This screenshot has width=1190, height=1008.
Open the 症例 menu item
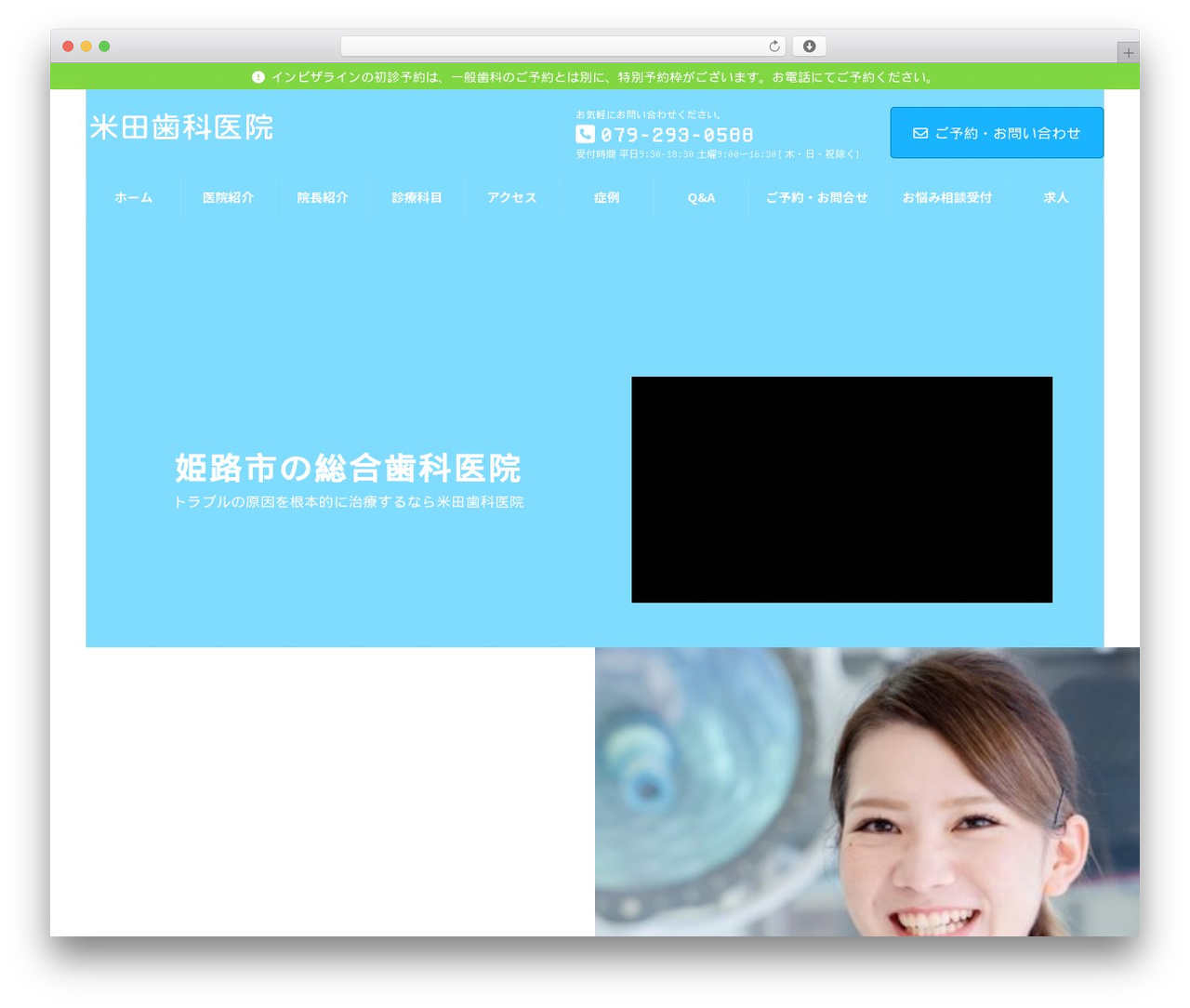(606, 198)
